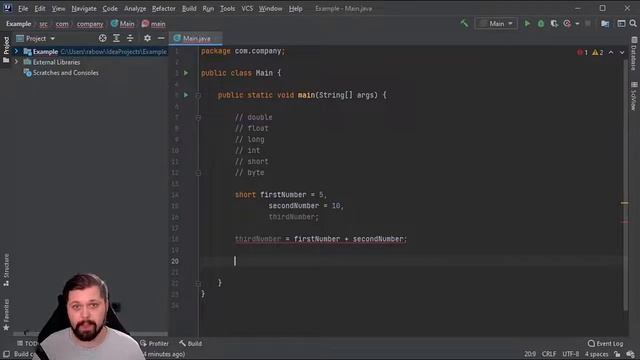Click the Example breadcrumb in navigation bar
The width and height of the screenshot is (640, 360).
pyautogui.click(x=18, y=24)
